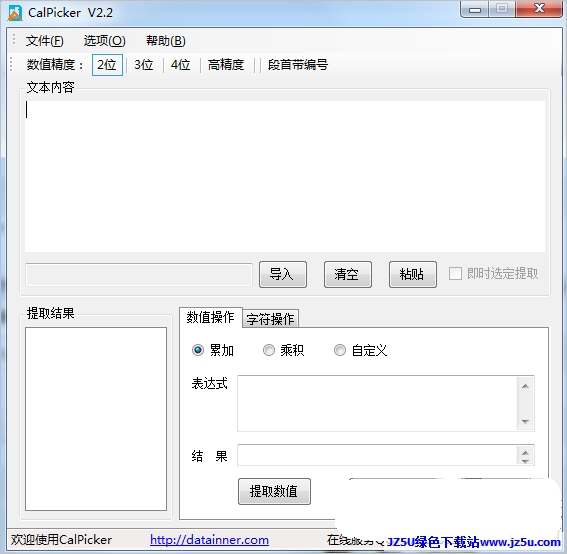
Task: Set numeric precision to 2位
Action: pos(107,65)
